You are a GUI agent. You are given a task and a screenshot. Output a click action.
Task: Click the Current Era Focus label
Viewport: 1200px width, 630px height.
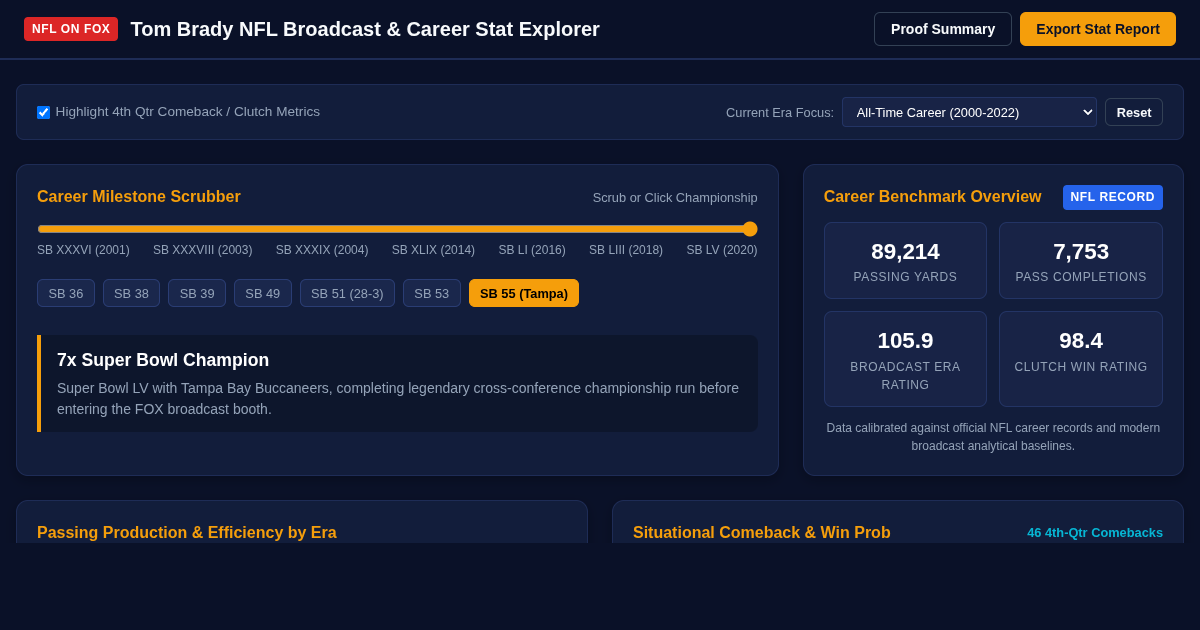(780, 112)
